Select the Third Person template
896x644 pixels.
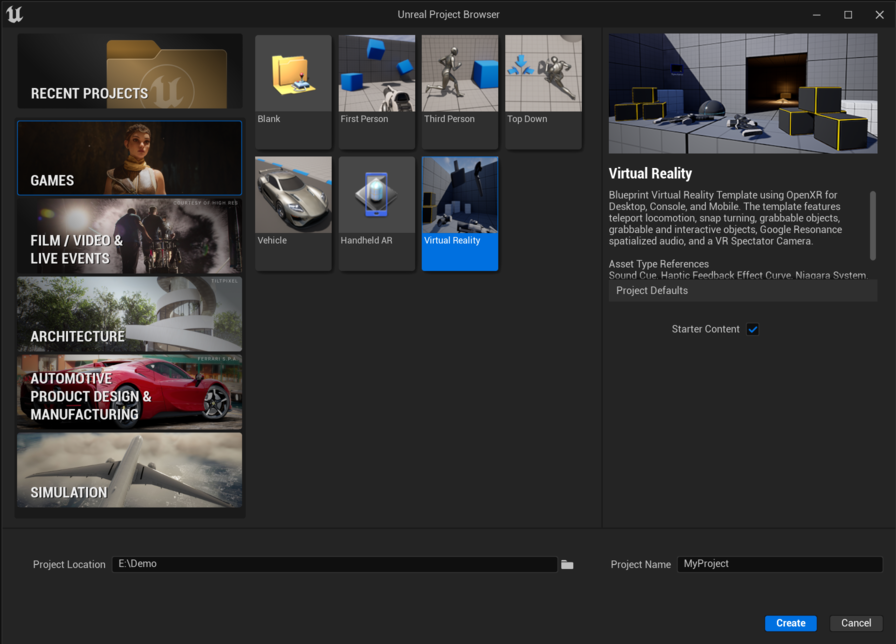point(459,90)
